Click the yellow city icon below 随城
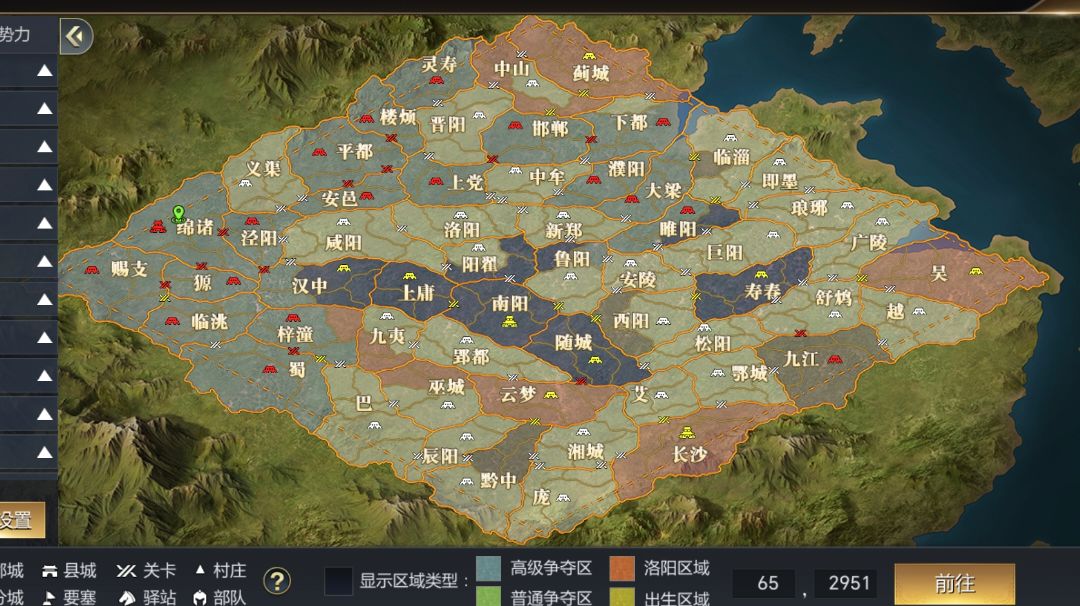The height and width of the screenshot is (606, 1080). coord(594,359)
